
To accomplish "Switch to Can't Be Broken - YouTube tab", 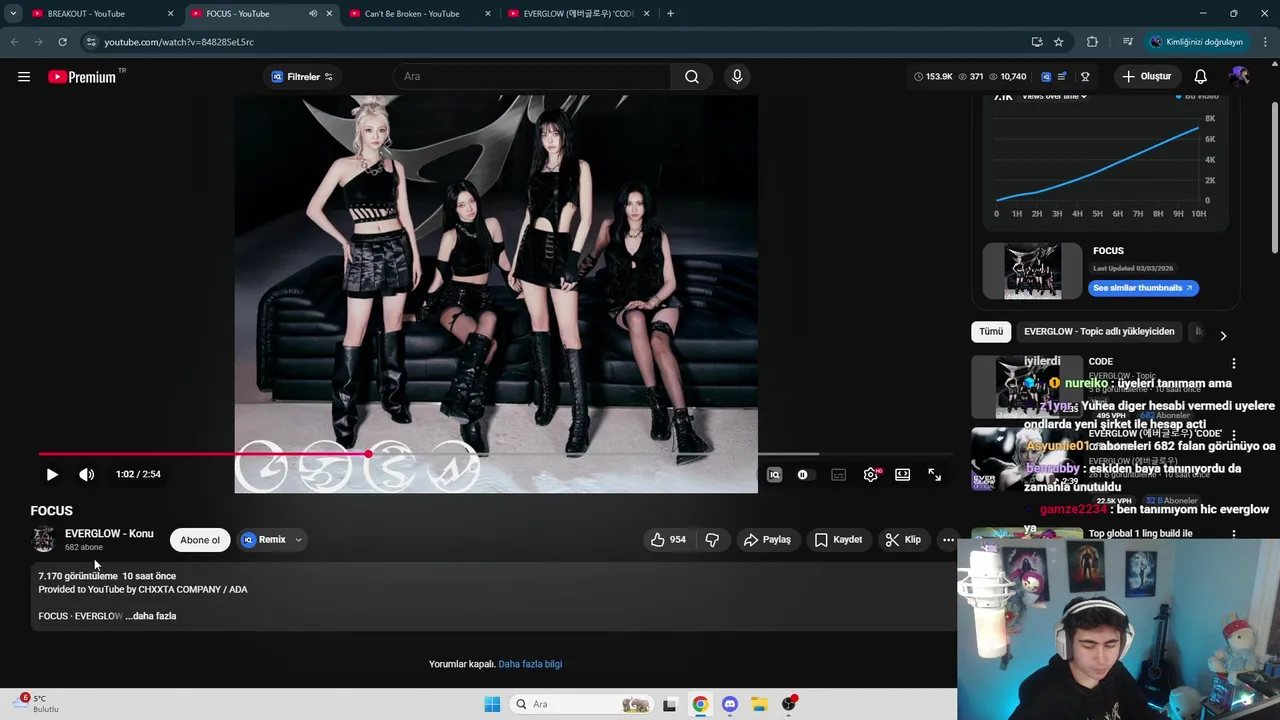I will coord(420,14).
